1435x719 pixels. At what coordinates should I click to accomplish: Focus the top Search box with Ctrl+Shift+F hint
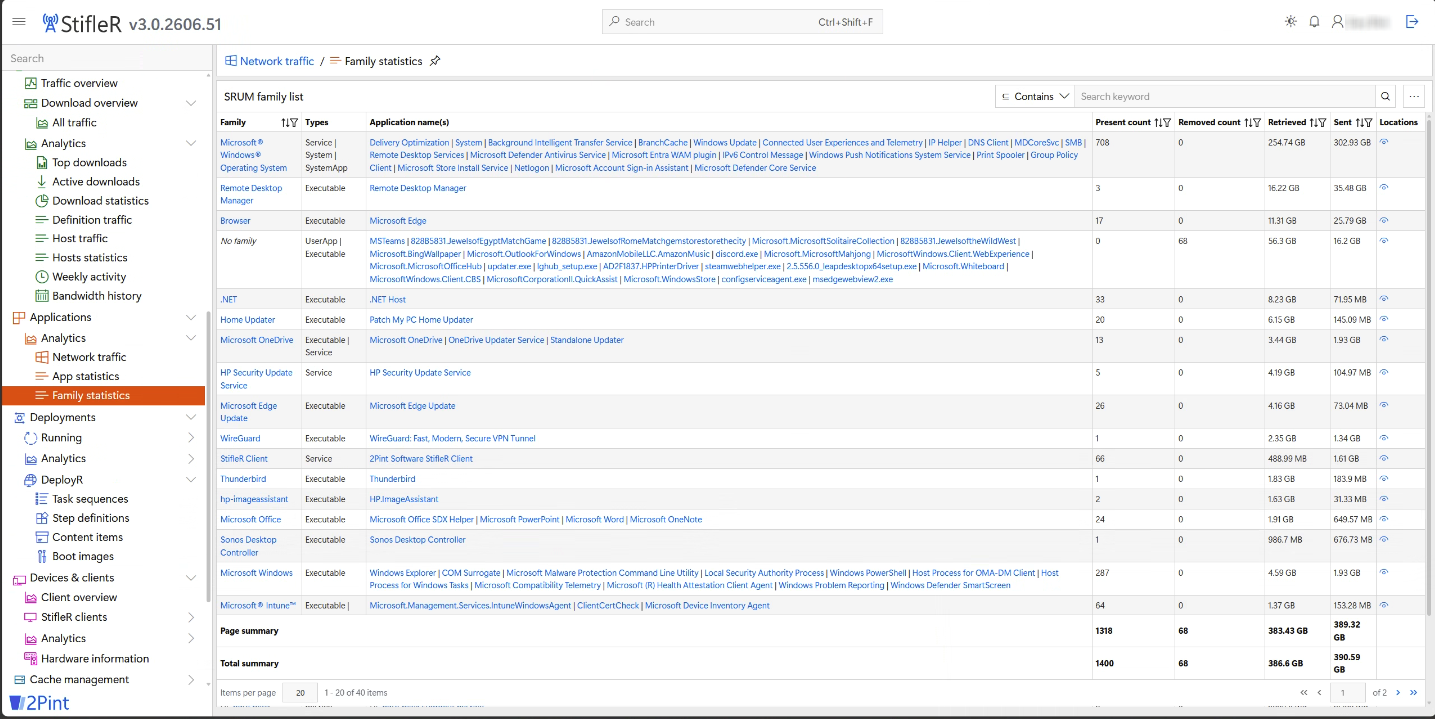(x=742, y=22)
